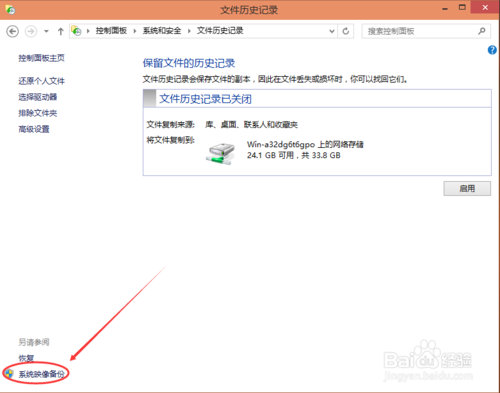Open help with the blue question mark
The height and width of the screenshot is (393, 500).
pyautogui.click(x=492, y=50)
